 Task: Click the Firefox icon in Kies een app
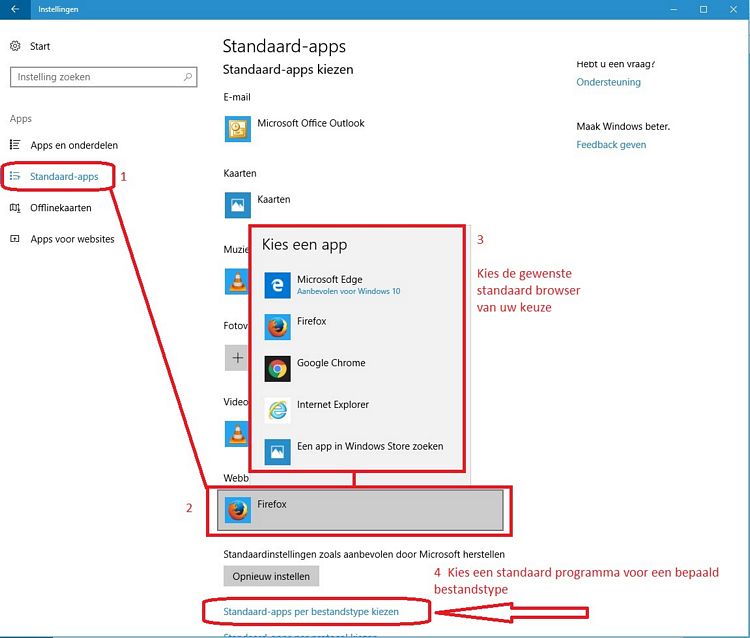[277, 327]
